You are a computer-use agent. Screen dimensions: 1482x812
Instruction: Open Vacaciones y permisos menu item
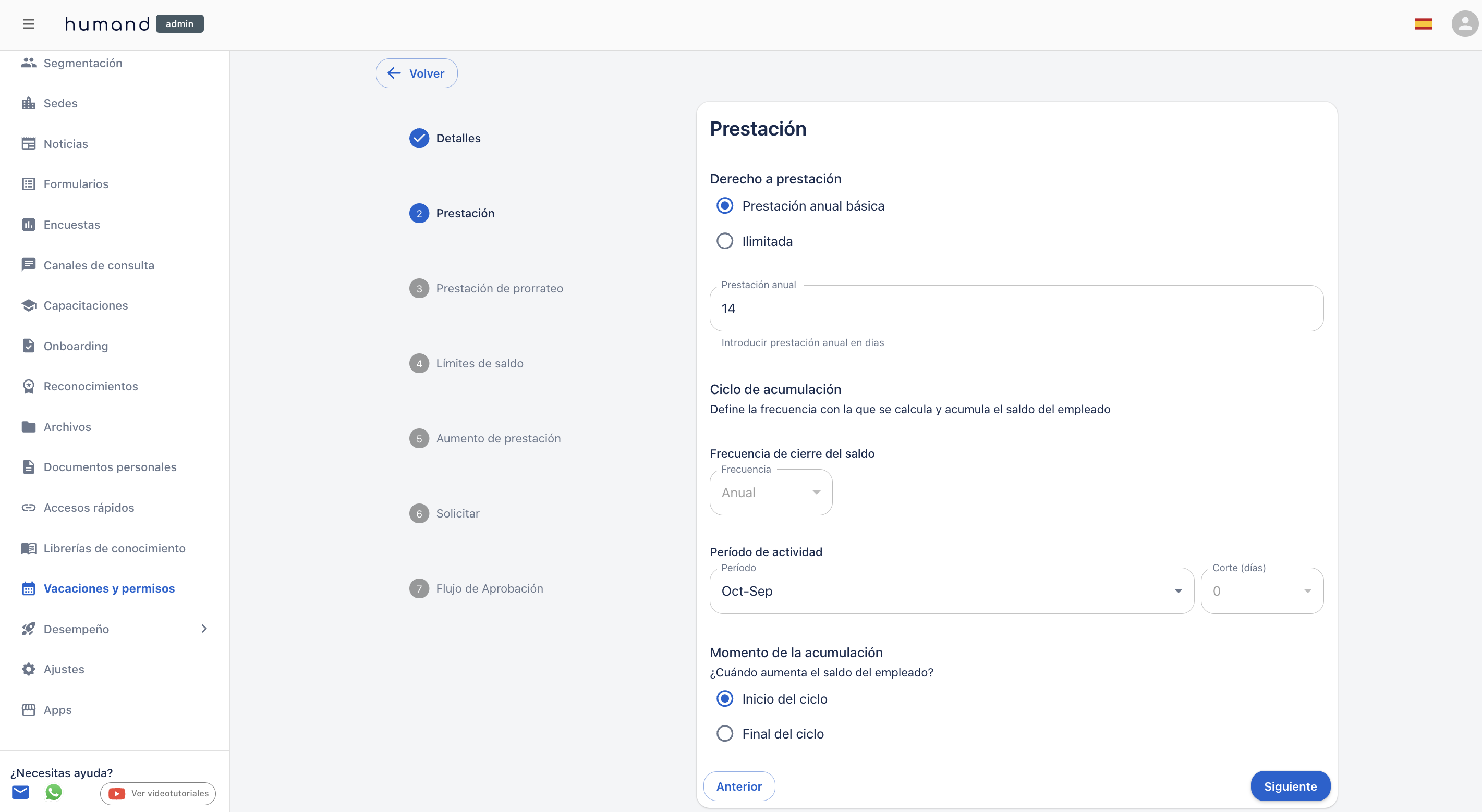pyautogui.click(x=109, y=588)
